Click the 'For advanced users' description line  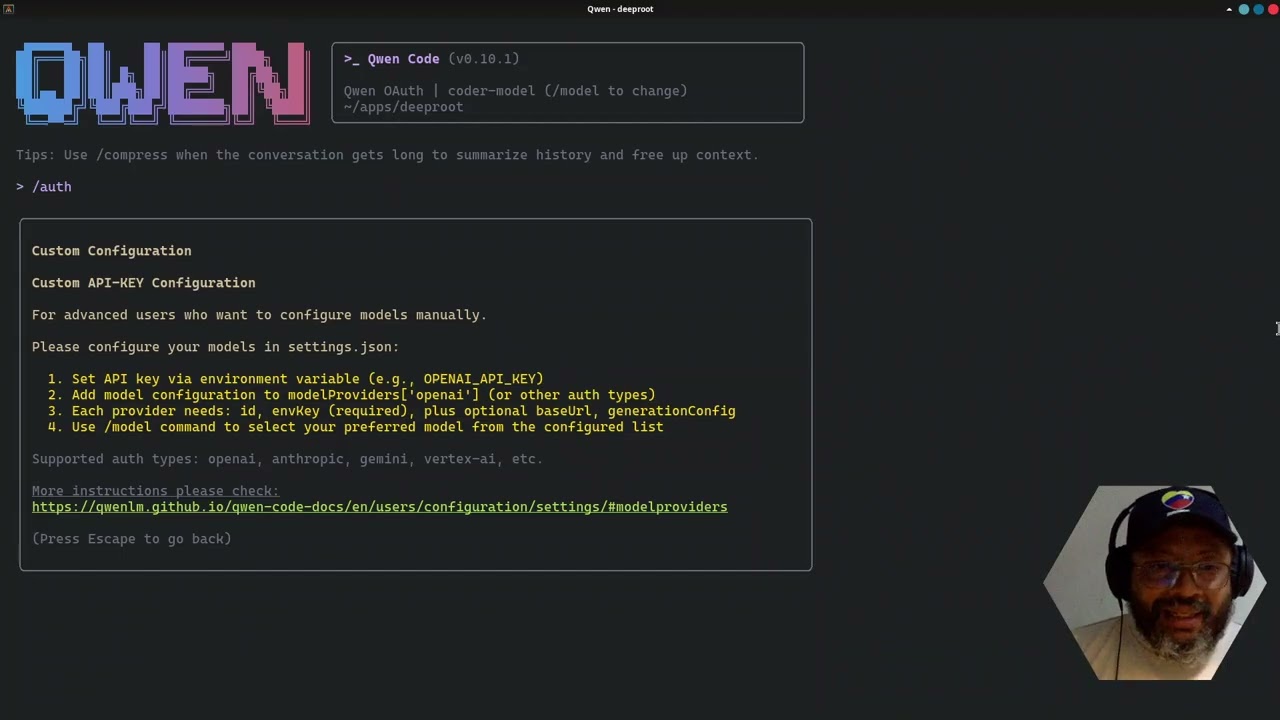(x=259, y=315)
